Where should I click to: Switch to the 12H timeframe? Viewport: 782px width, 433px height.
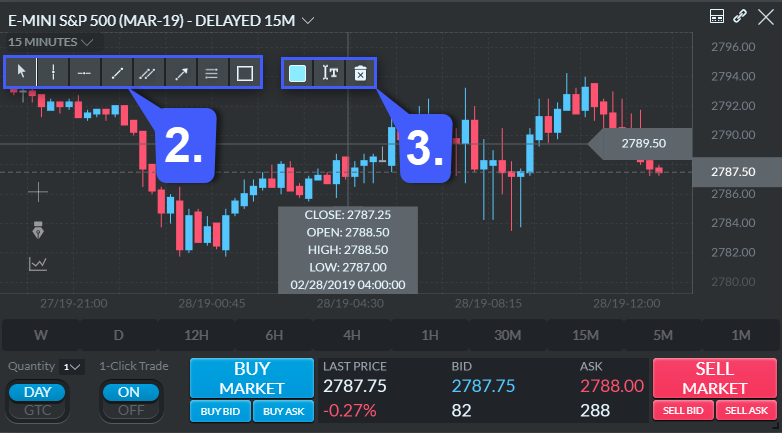tap(196, 335)
